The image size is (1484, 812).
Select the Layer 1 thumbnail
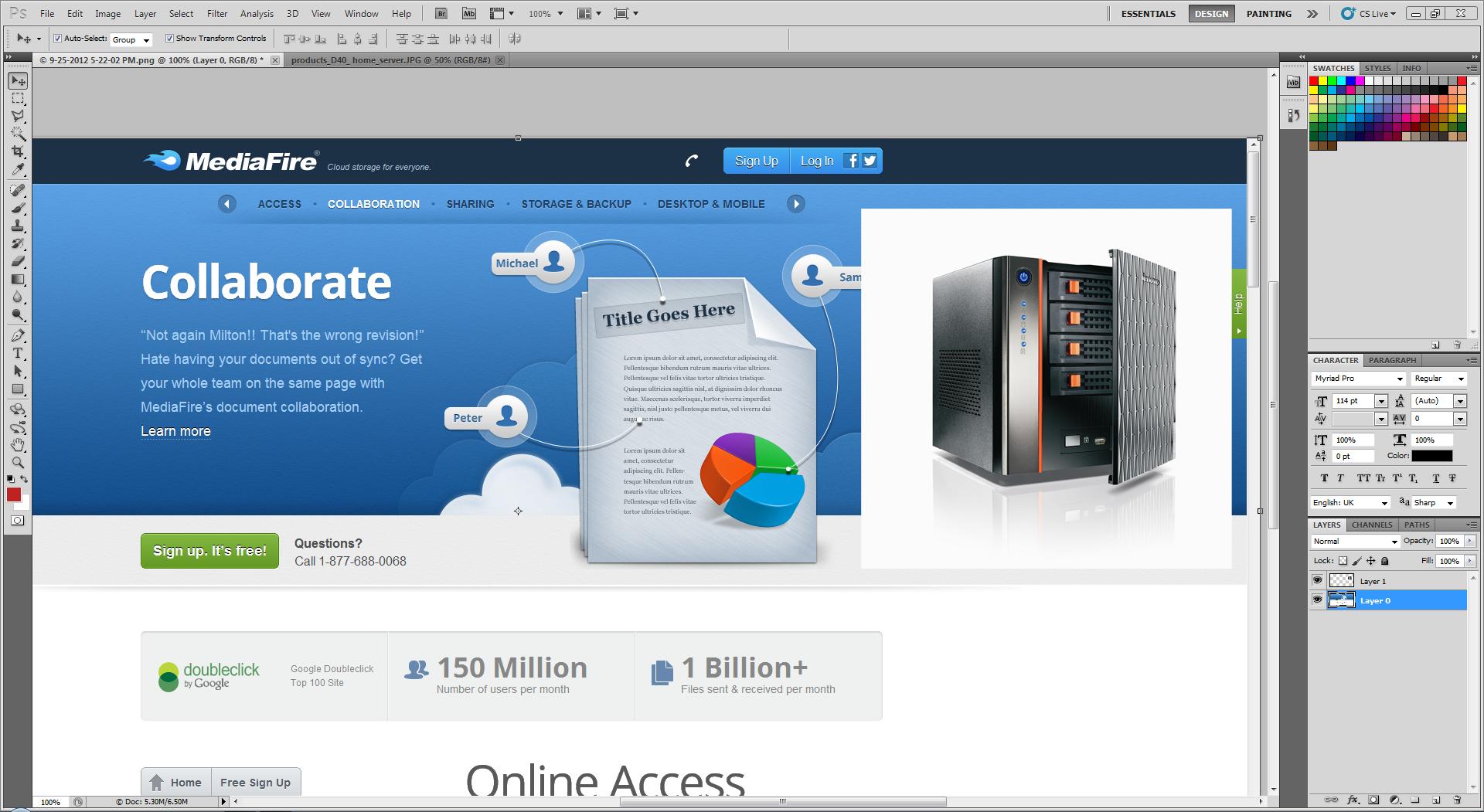[x=1341, y=580]
